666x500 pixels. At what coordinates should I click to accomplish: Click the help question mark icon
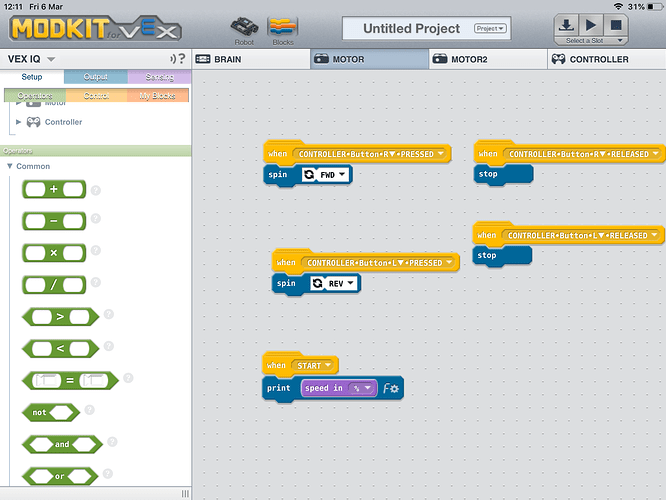pos(182,58)
